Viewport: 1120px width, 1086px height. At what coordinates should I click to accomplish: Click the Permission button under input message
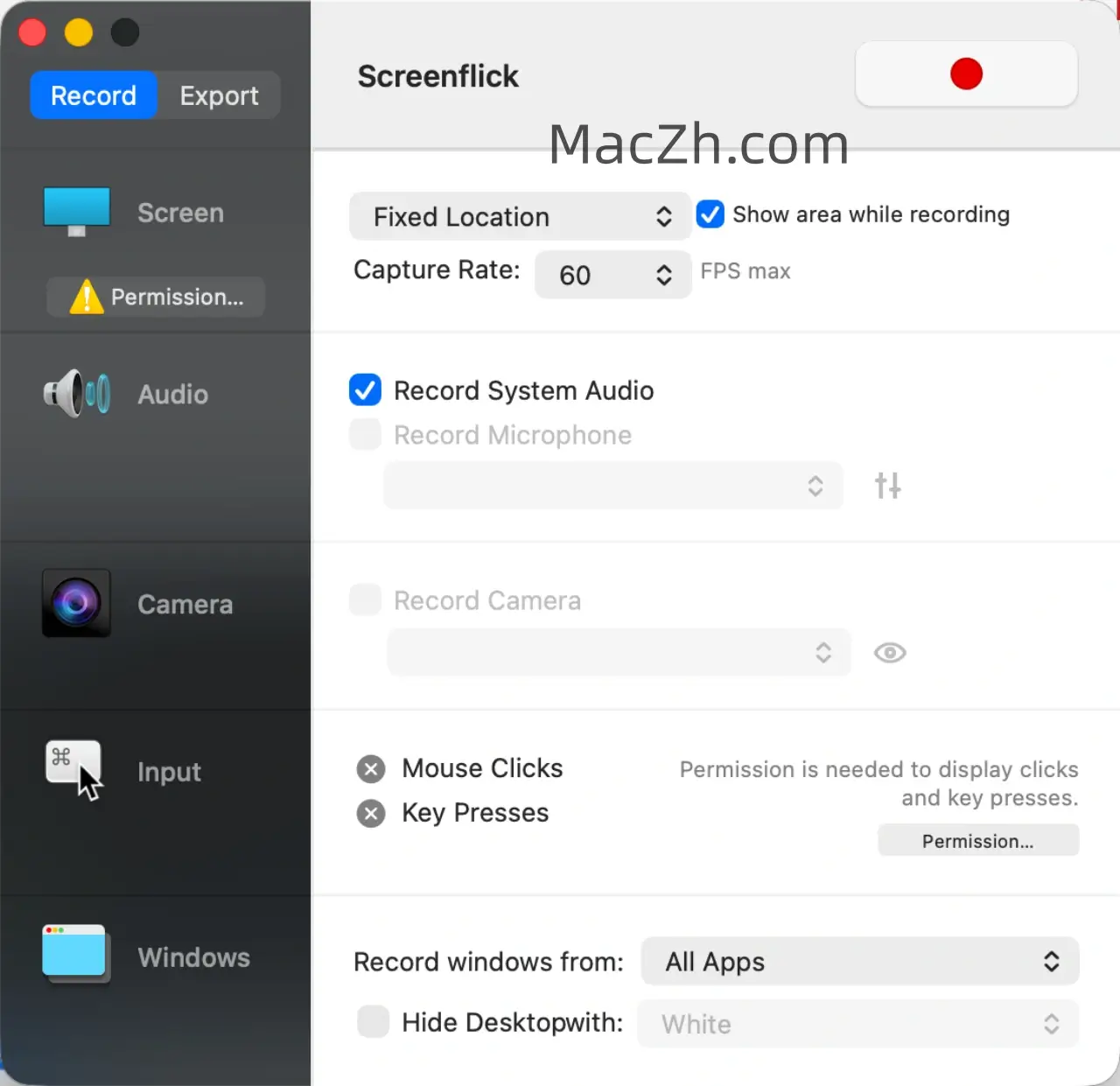coord(977,841)
